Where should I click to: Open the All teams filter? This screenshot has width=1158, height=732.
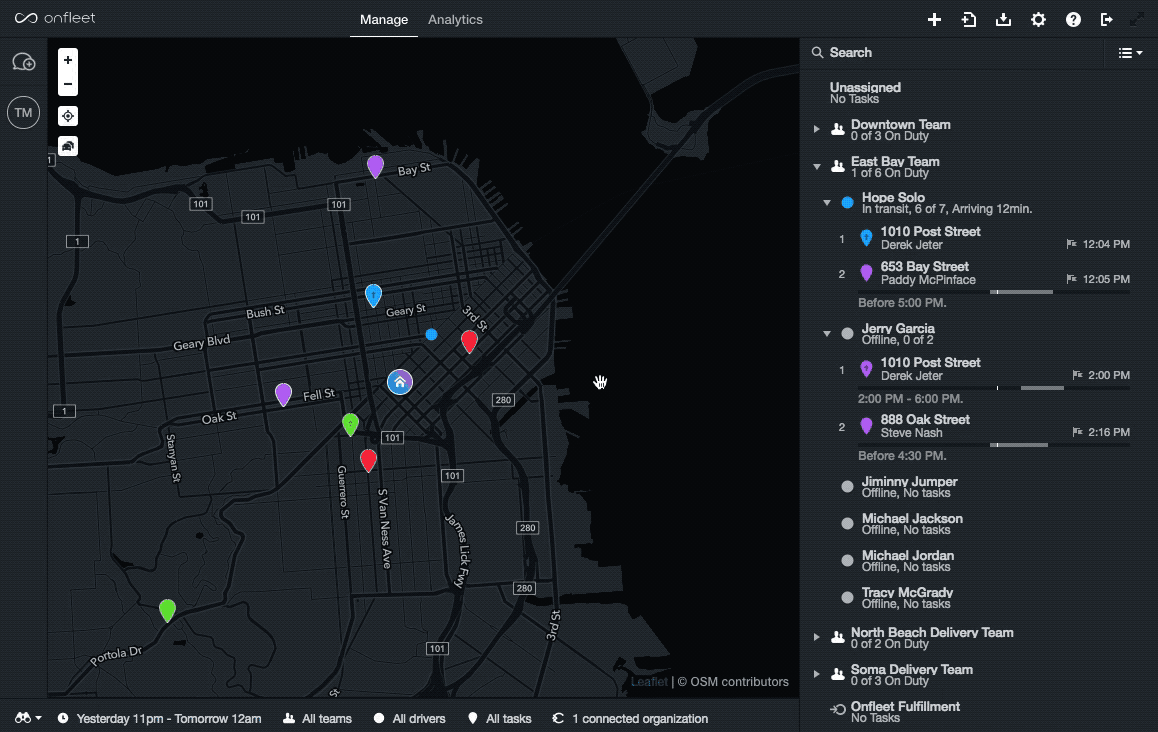[x=318, y=719]
